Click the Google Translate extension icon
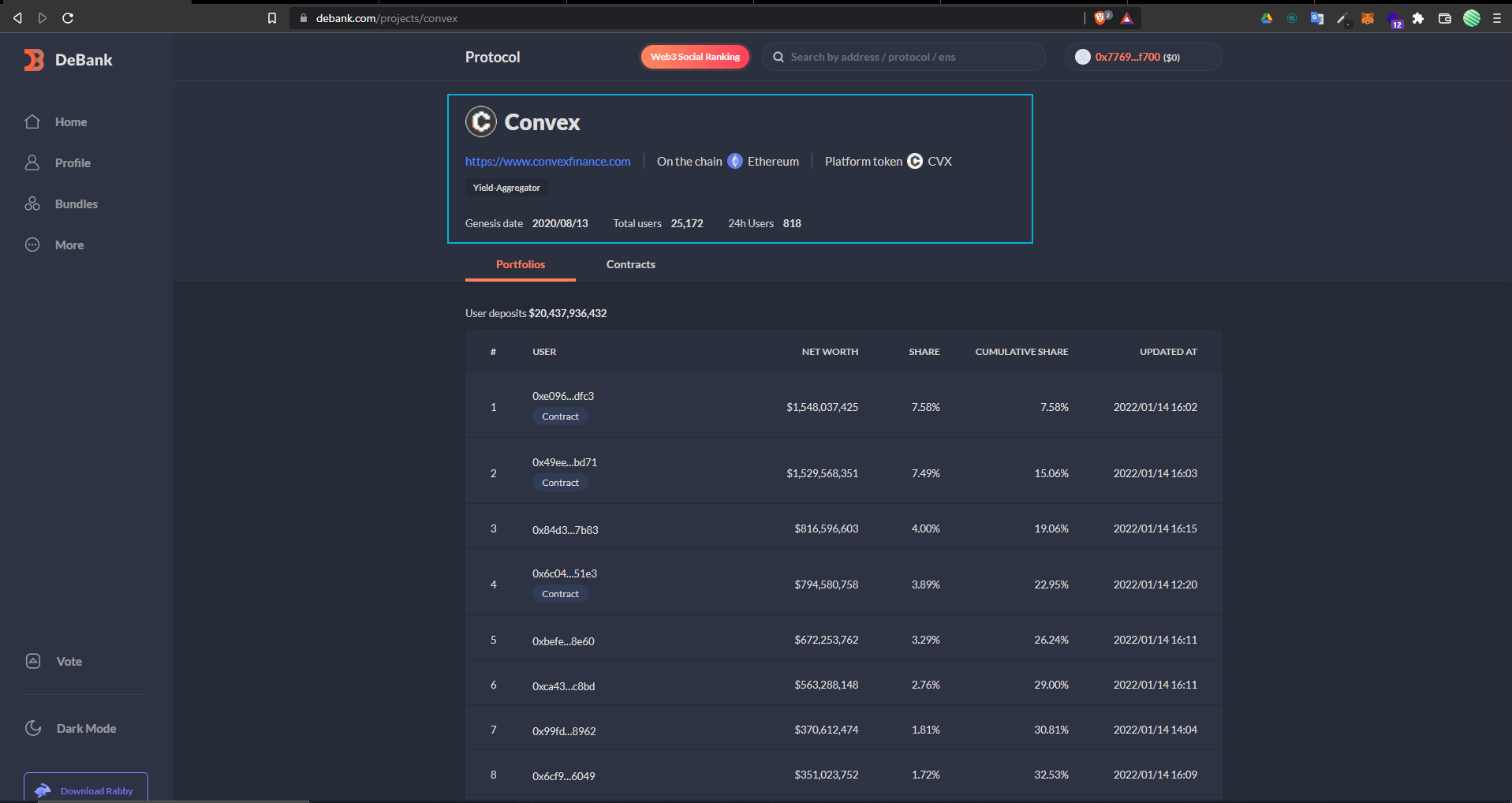This screenshot has width=1512, height=803. 1317,18
